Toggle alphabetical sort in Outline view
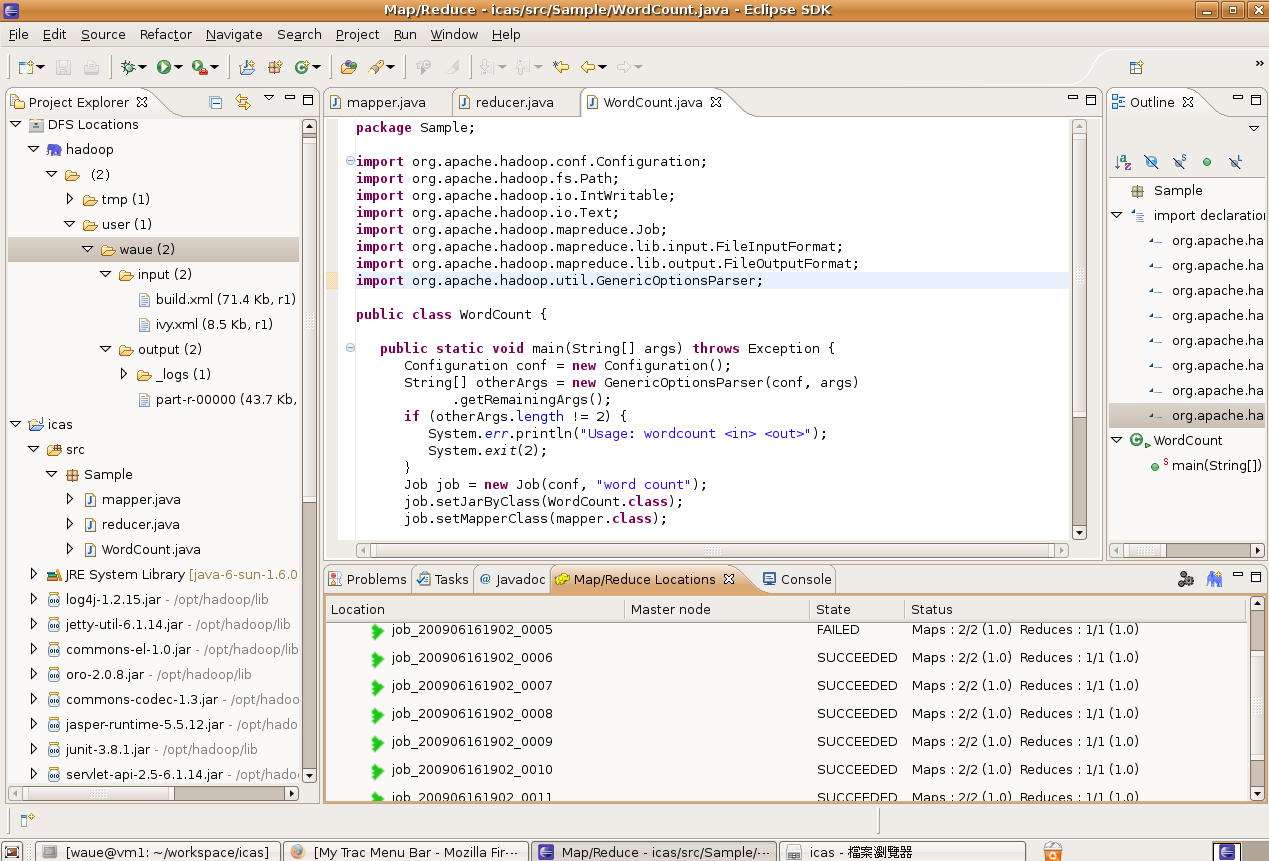 [x=1121, y=161]
